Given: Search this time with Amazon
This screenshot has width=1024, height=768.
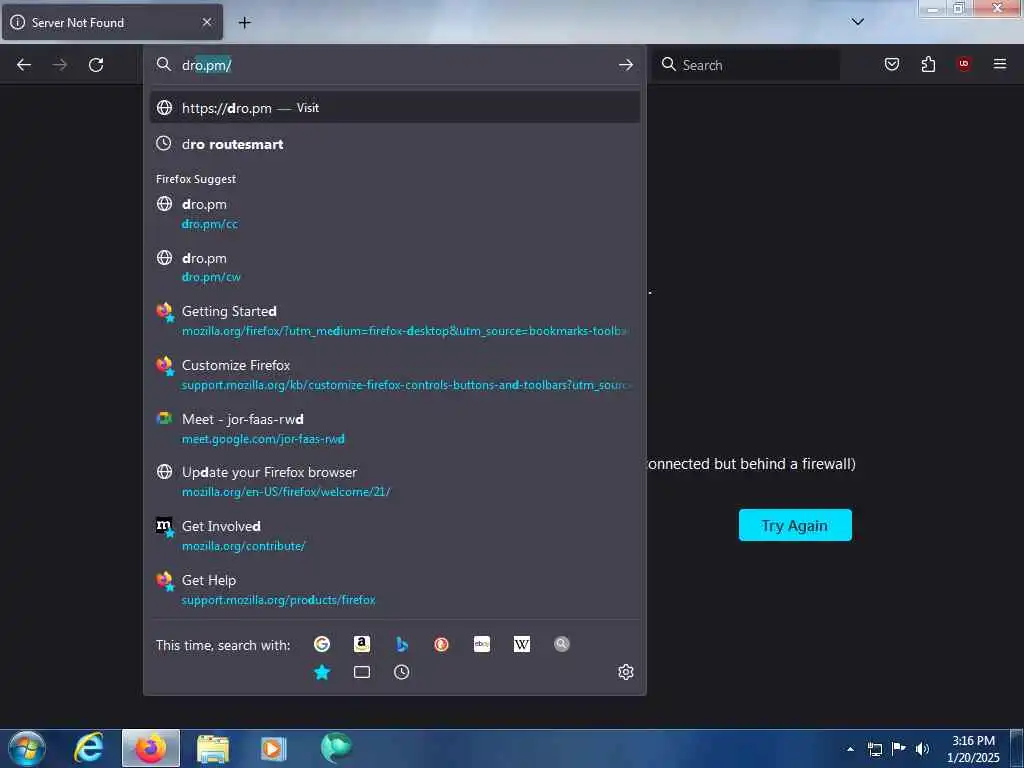Looking at the screenshot, I should point(362,645).
